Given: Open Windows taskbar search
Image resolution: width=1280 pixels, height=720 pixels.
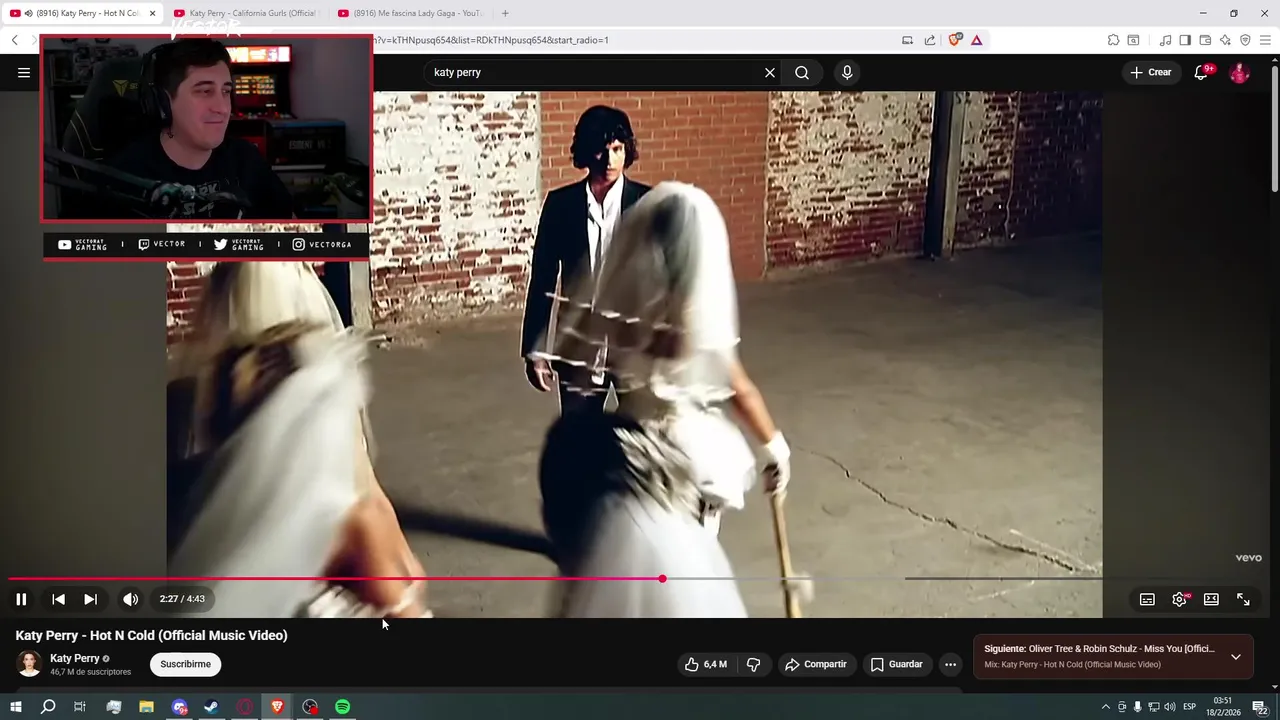Looking at the screenshot, I should point(48,707).
